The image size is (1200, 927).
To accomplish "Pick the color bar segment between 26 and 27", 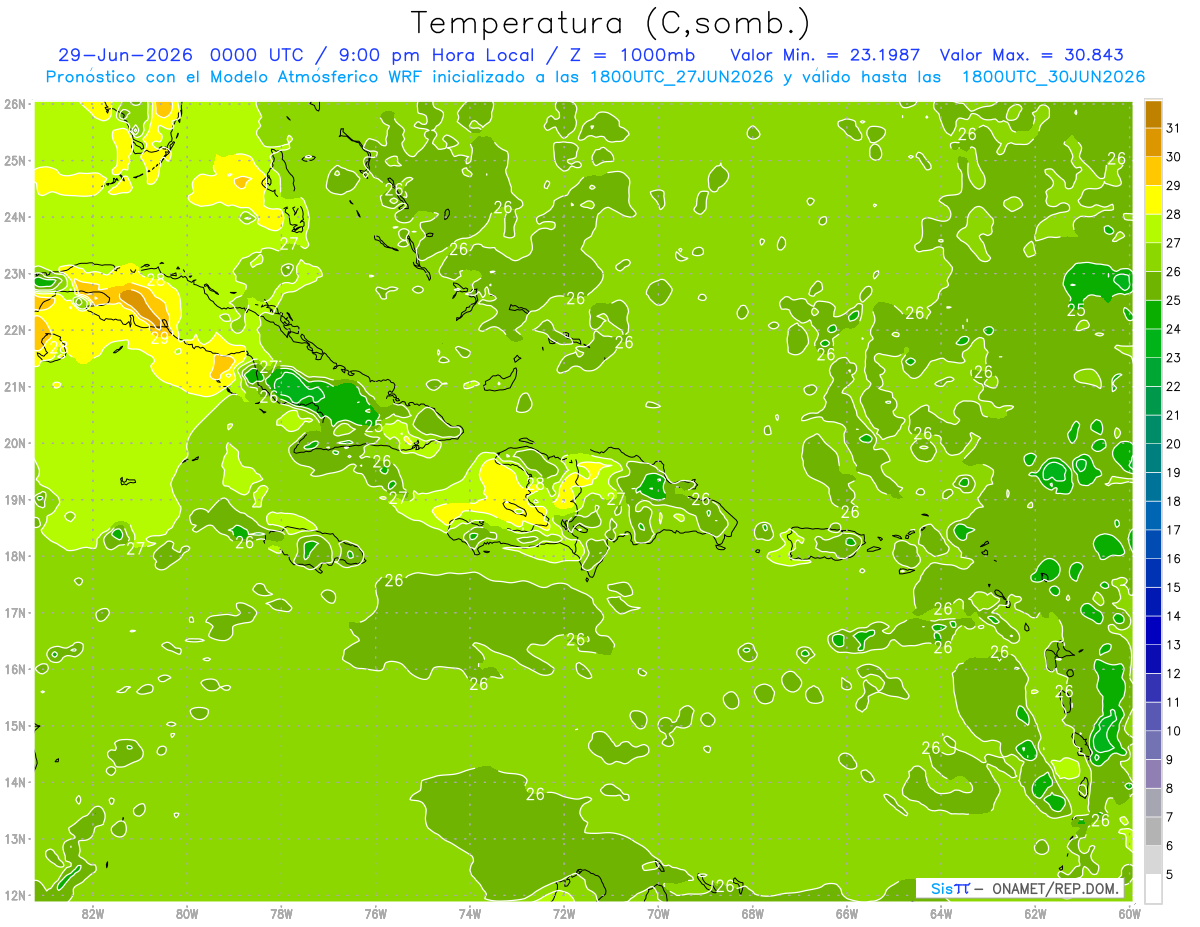I will pyautogui.click(x=1153, y=257).
